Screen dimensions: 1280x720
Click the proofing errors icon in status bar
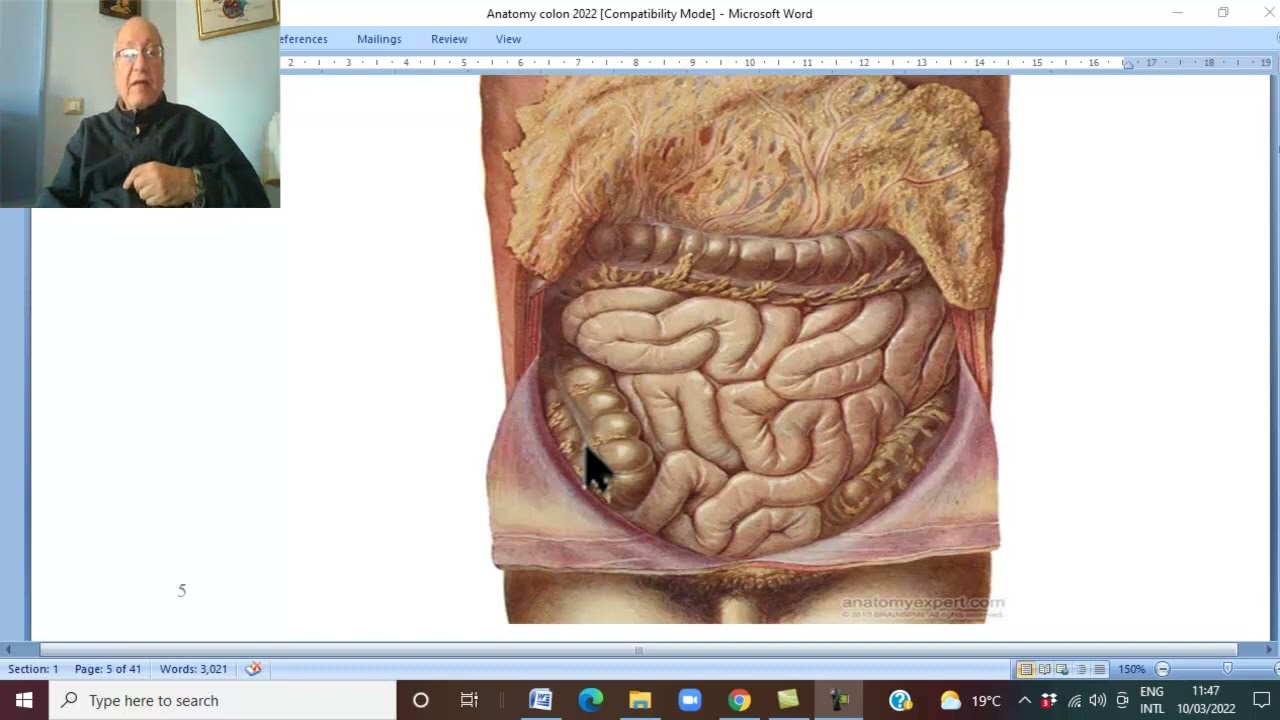[254, 669]
